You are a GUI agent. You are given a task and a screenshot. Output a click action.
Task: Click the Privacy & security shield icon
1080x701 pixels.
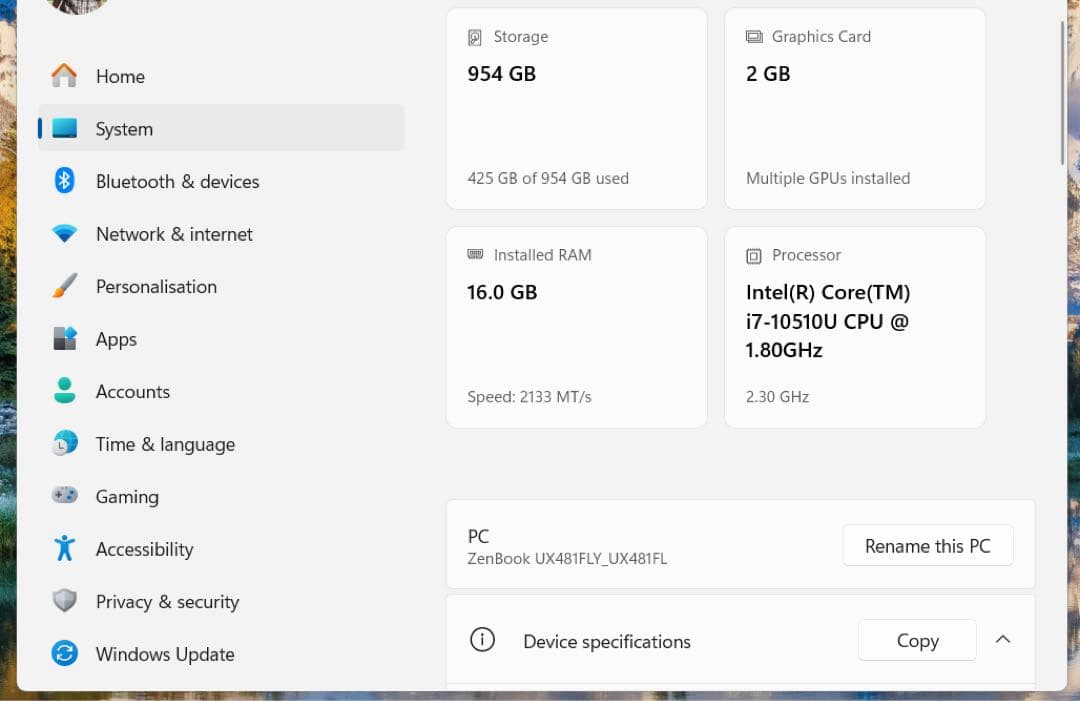[63, 601]
